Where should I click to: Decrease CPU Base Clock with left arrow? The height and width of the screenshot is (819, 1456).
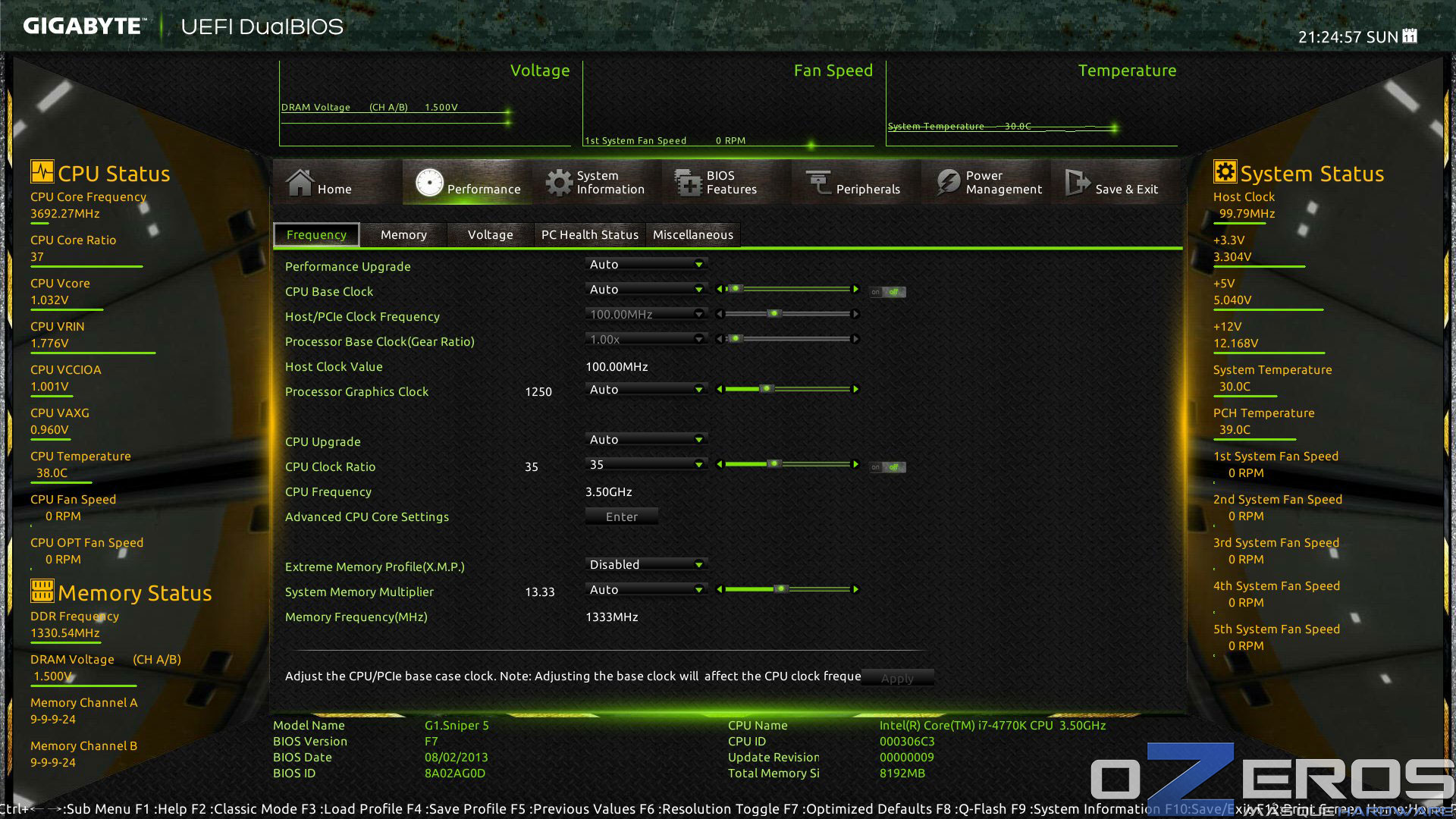click(719, 289)
